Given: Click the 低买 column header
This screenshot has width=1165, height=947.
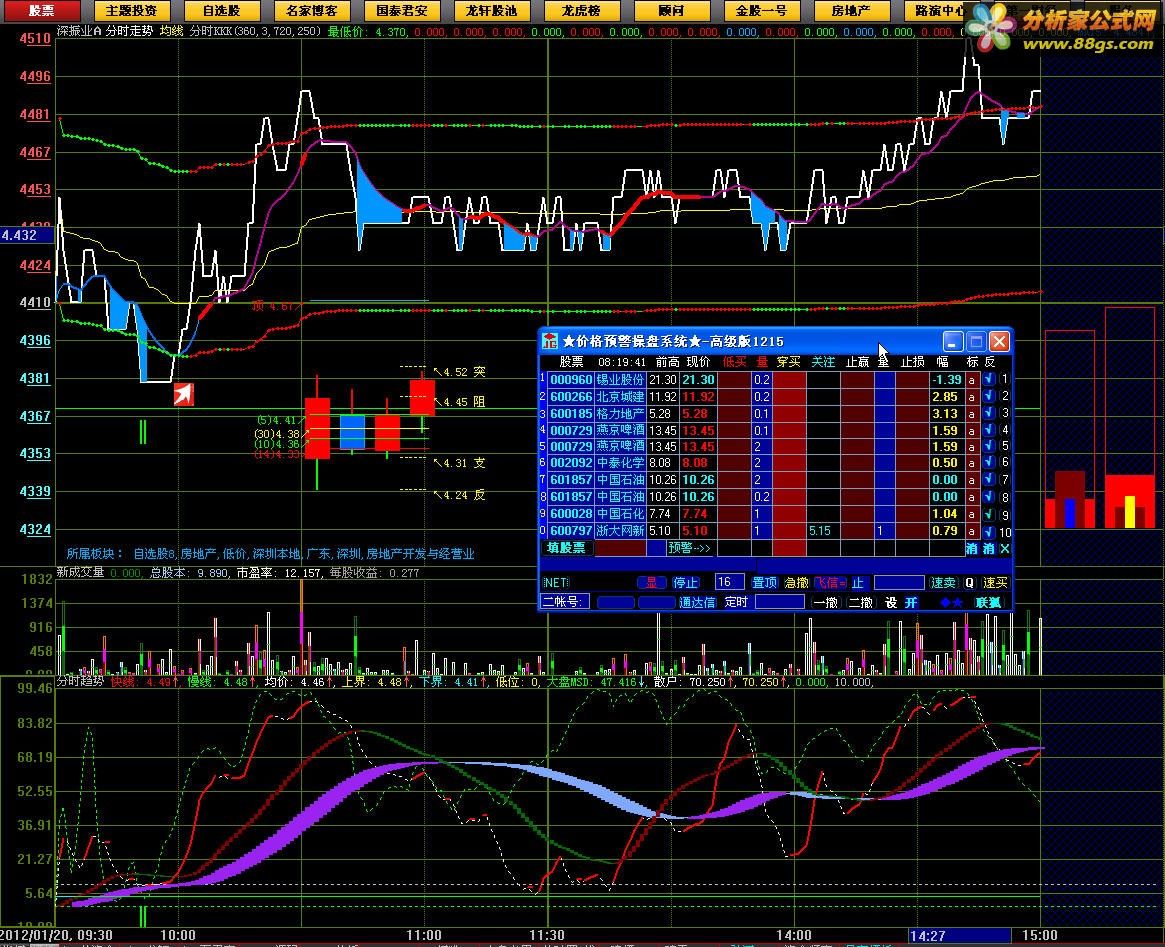Looking at the screenshot, I should [734, 362].
